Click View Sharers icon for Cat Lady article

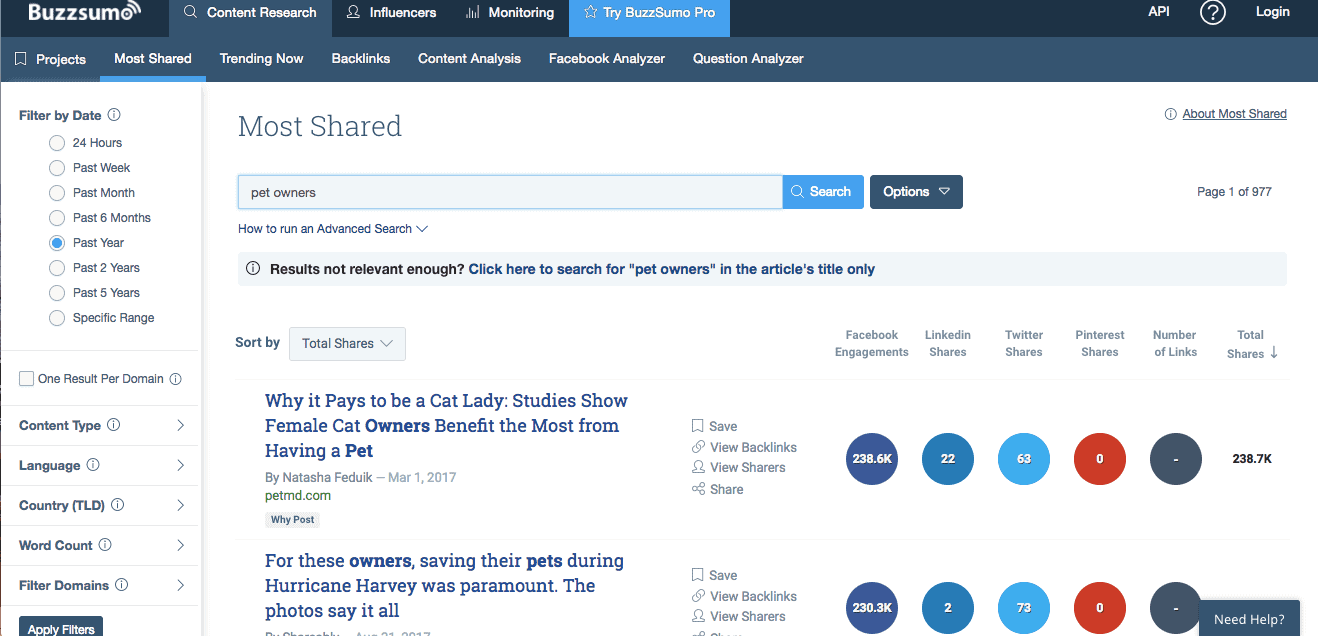point(698,467)
